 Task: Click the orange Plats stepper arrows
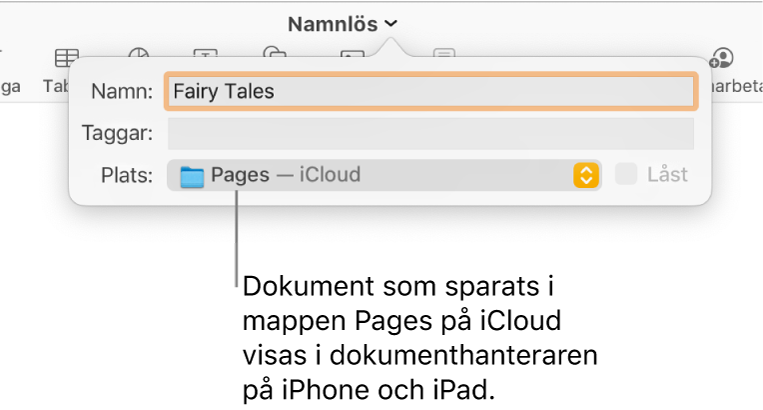point(586,176)
